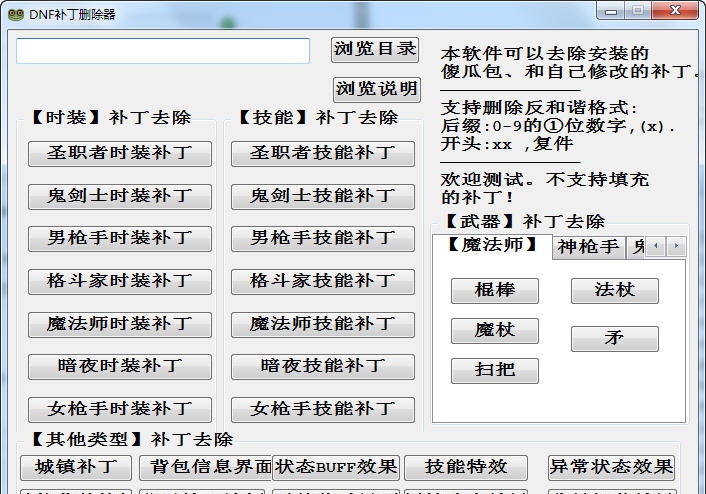Click the 扫把 weapon button

[495, 371]
